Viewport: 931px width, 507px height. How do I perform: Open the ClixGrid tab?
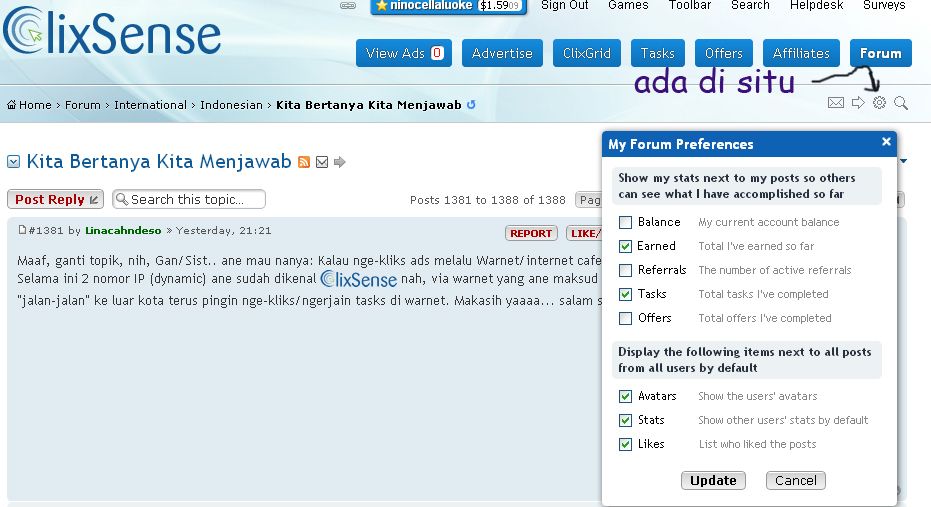587,53
